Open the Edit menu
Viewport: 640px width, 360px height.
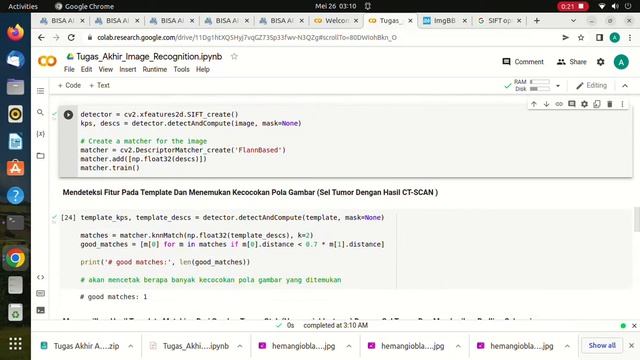coord(86,69)
